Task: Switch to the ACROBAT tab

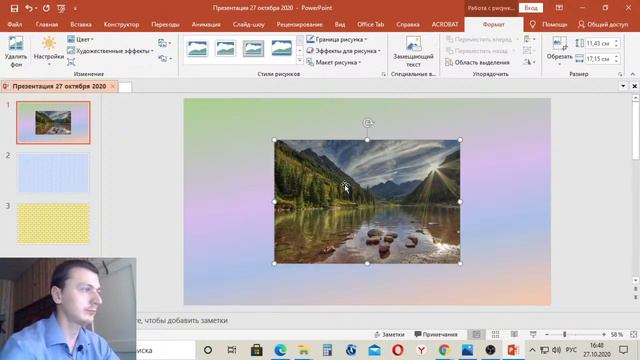Action: click(445, 24)
